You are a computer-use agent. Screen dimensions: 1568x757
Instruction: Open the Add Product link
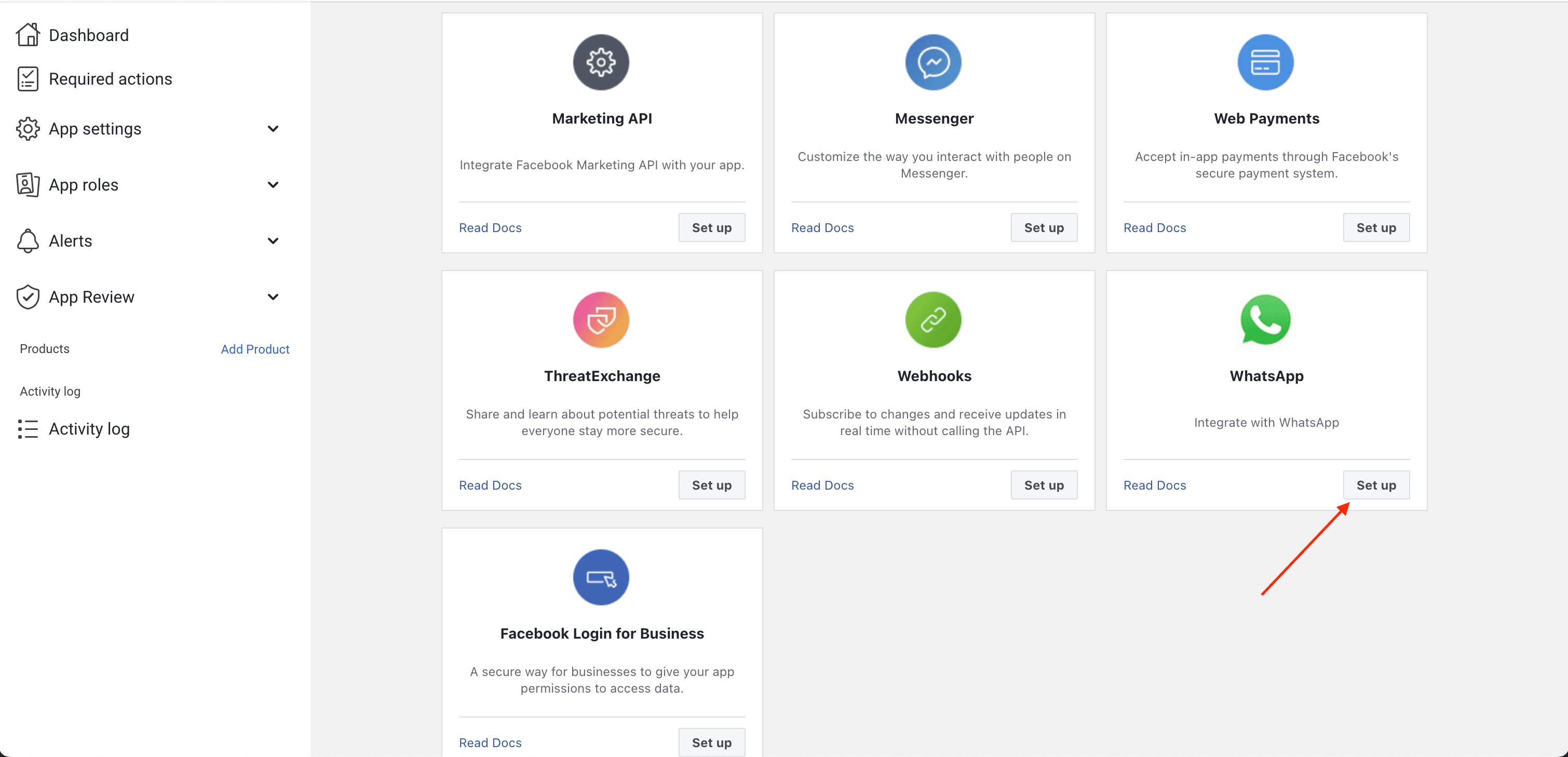click(x=255, y=349)
